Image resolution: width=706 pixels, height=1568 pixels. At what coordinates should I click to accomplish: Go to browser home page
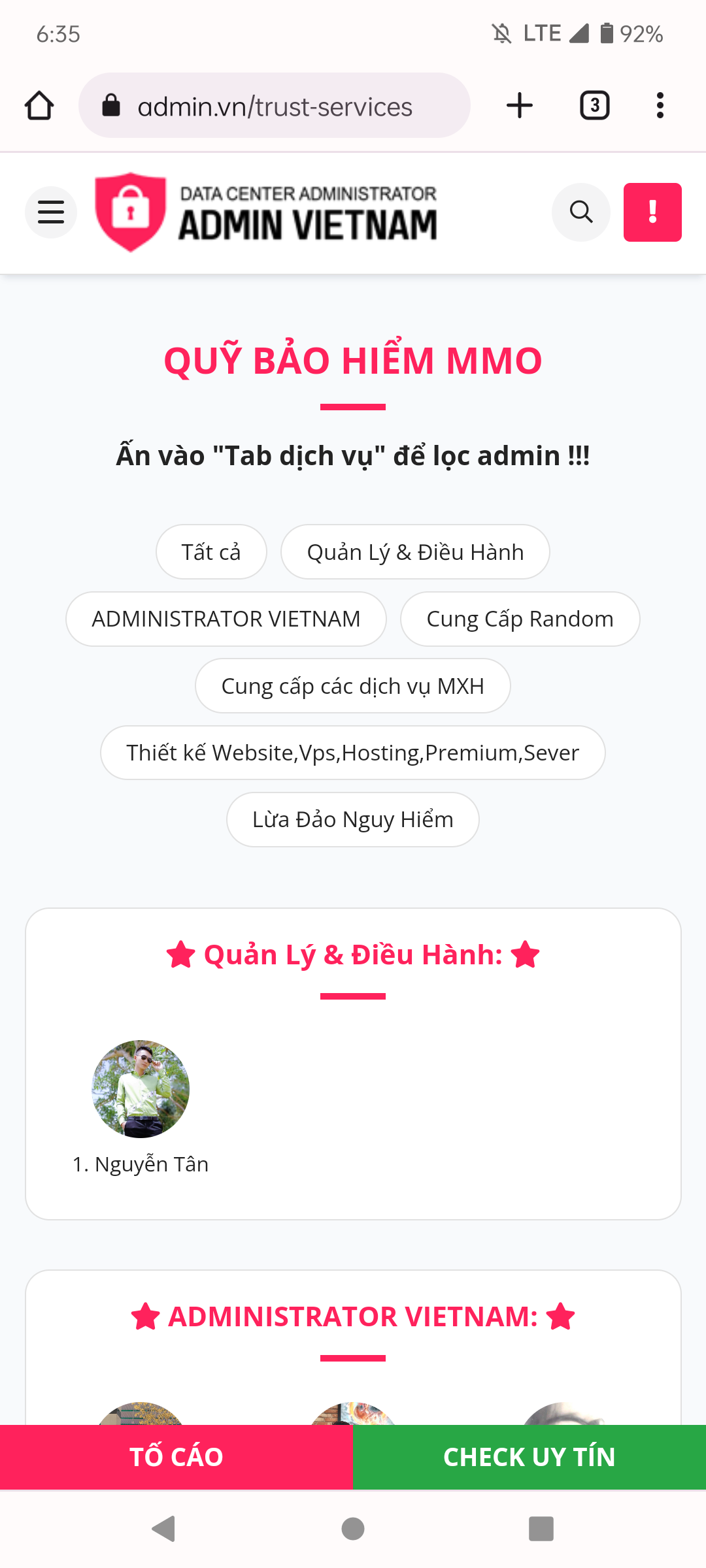[x=39, y=106]
